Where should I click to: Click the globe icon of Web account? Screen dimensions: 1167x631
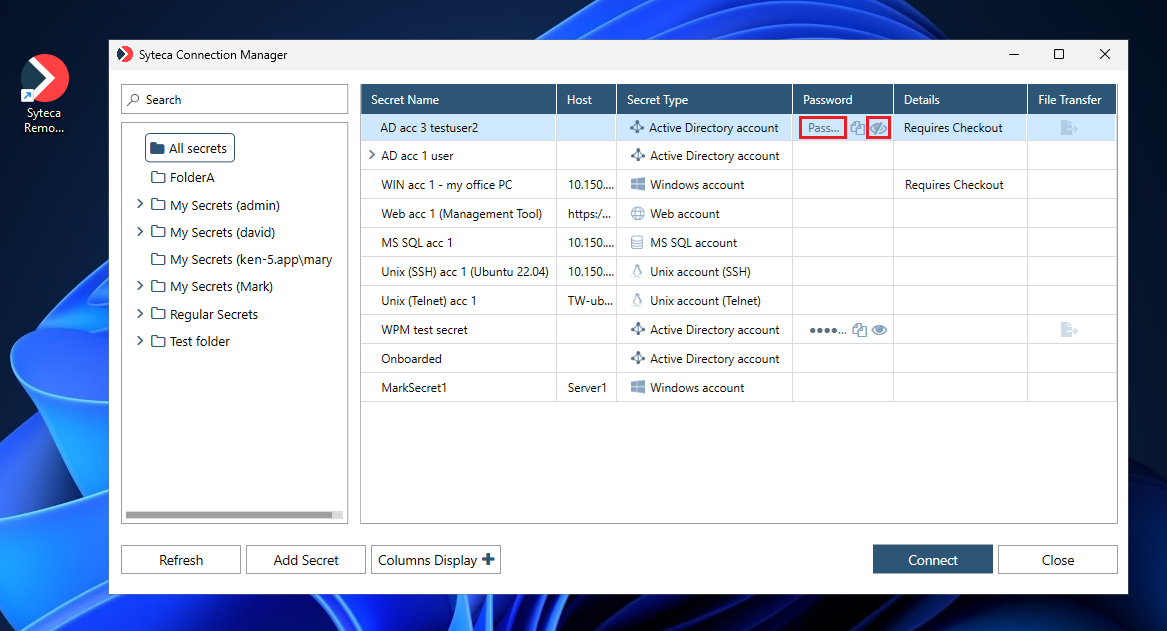637,214
